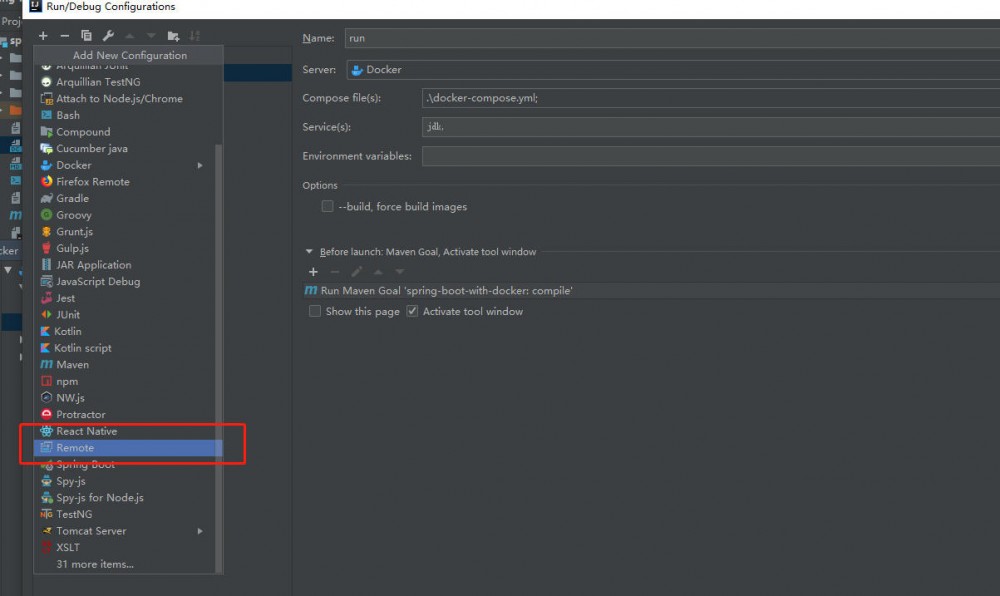Open Edit Defaults wrench icon

[x=108, y=36]
